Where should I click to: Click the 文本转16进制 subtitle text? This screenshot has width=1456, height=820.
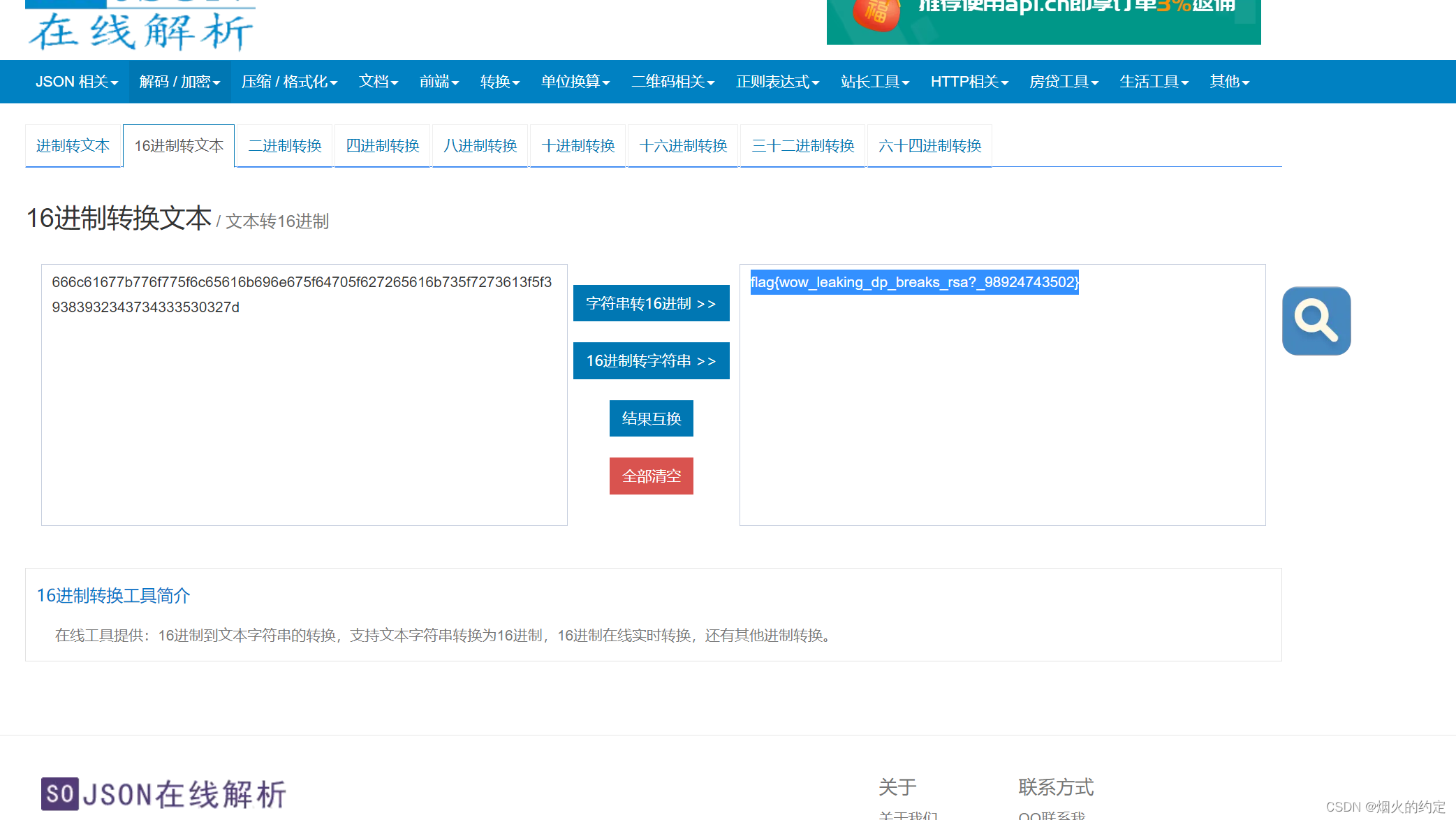pyautogui.click(x=277, y=221)
